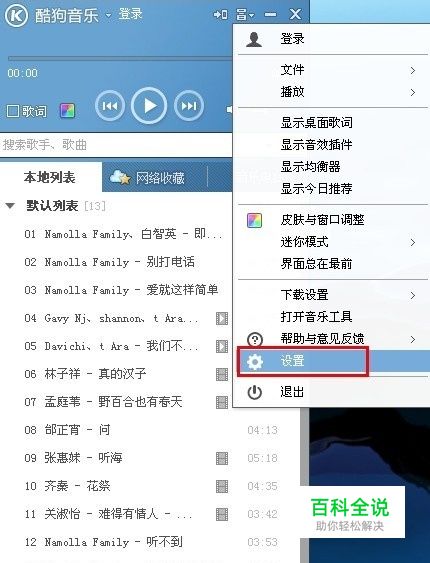Viewport: 430px width, 563px height.
Task: Click the MV icon on song 04
Action: (222, 318)
